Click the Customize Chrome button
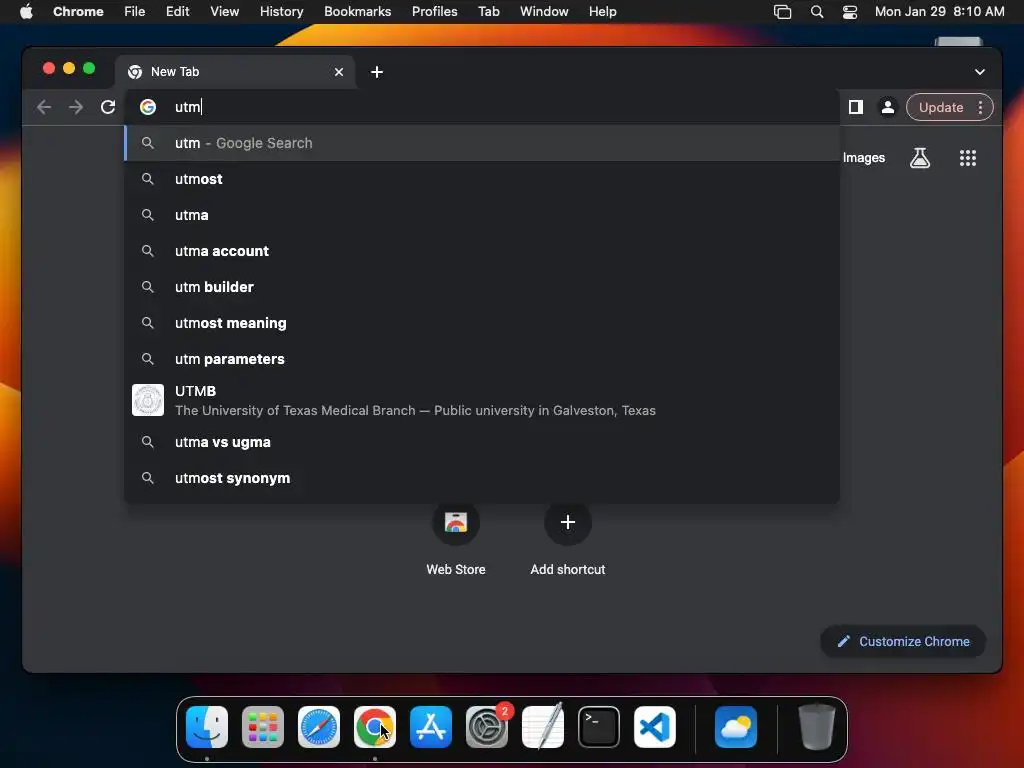This screenshot has width=1024, height=768. click(x=903, y=641)
